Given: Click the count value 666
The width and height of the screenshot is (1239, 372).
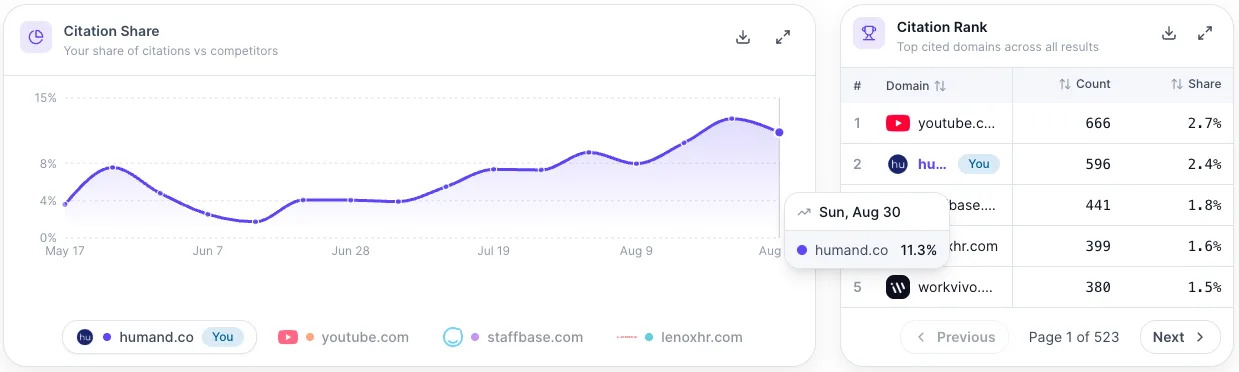Looking at the screenshot, I should 1098,123.
